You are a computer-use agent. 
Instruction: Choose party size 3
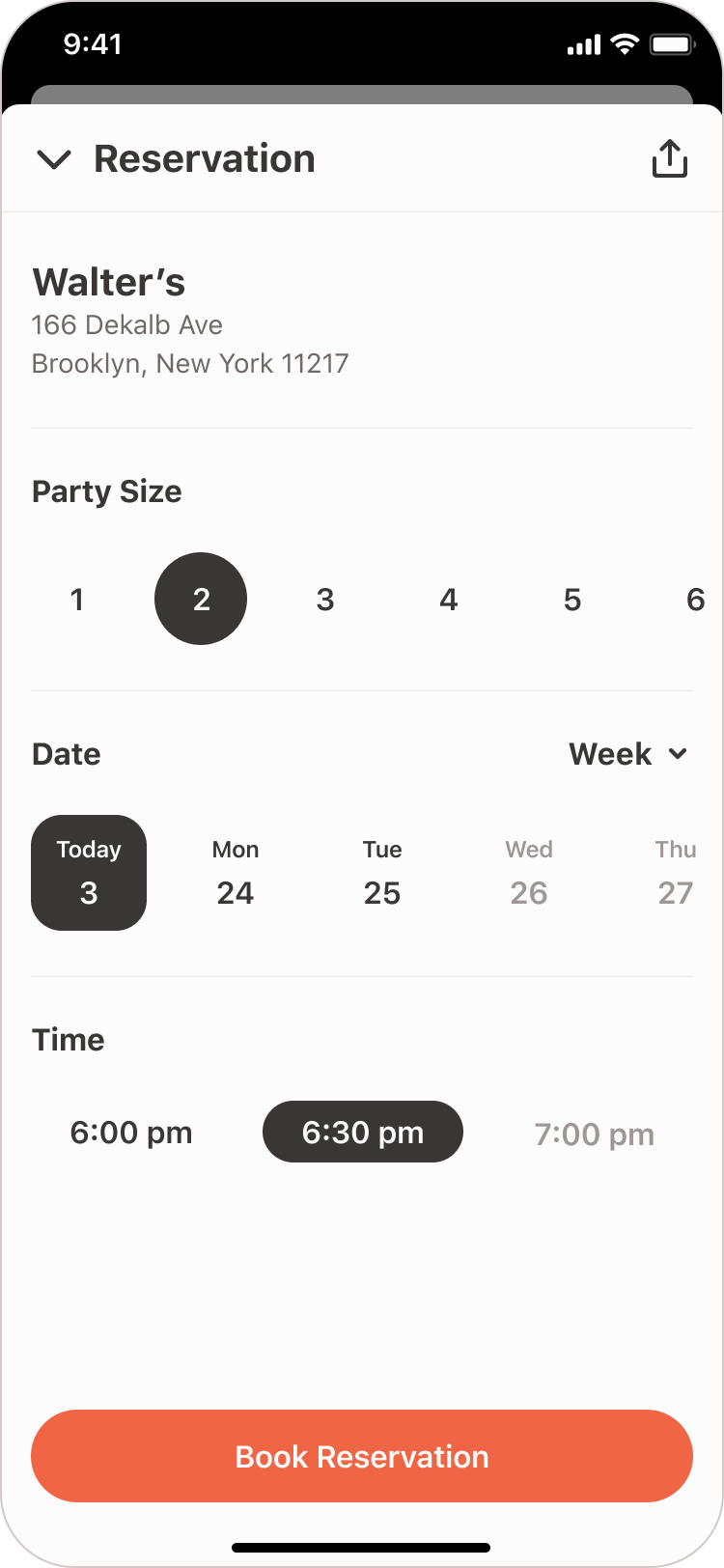coord(325,600)
